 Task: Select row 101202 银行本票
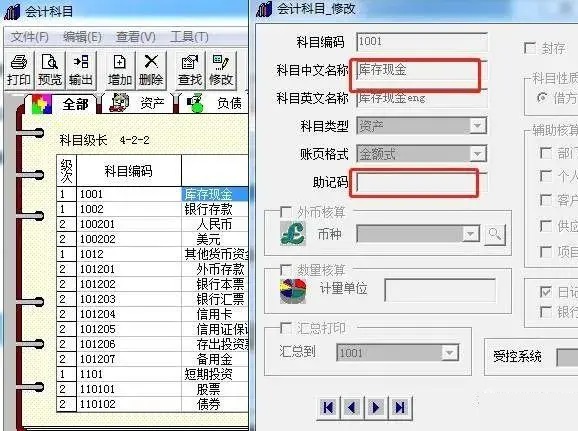152,284
